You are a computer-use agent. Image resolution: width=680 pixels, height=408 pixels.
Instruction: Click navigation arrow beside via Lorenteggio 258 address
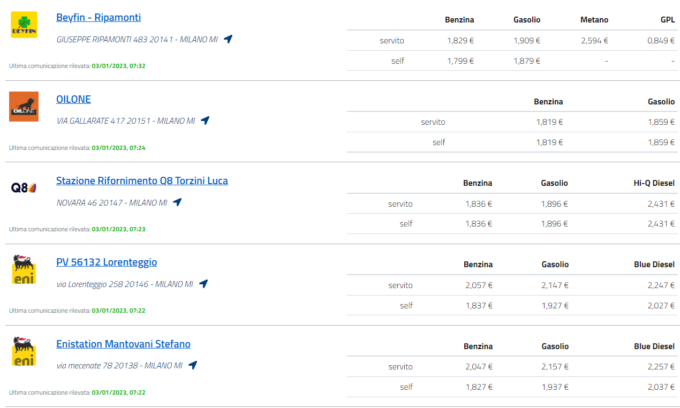203,284
